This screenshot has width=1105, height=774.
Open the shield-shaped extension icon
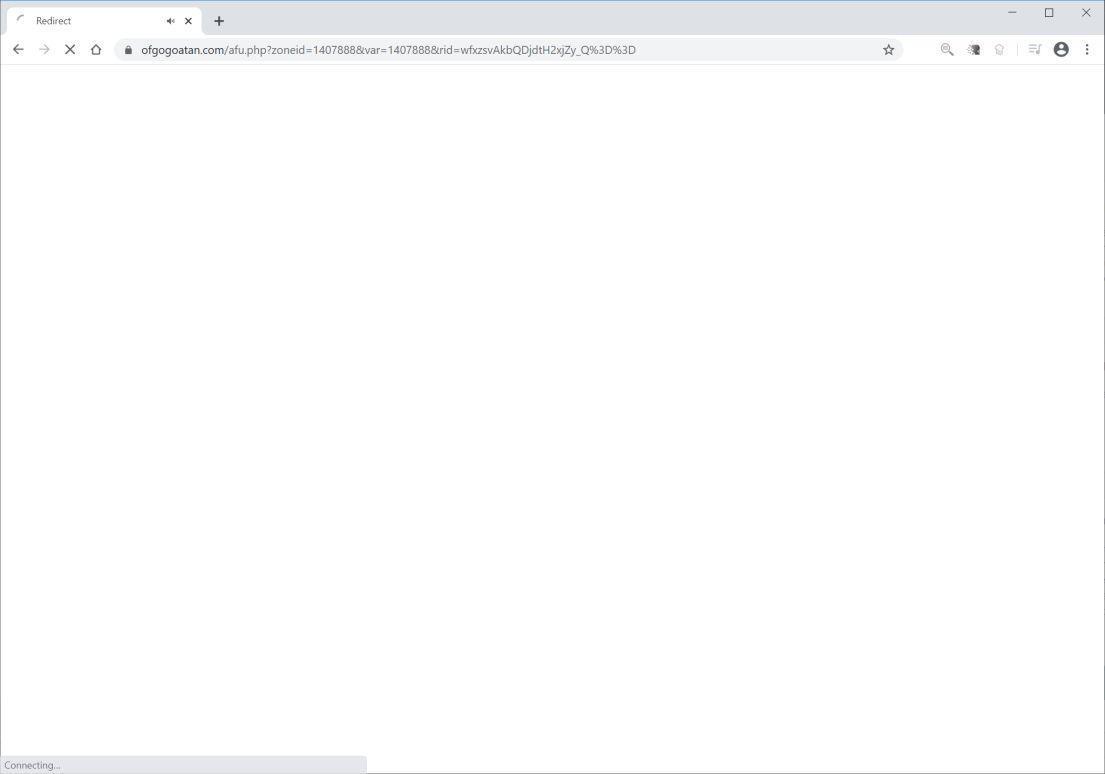pos(999,49)
